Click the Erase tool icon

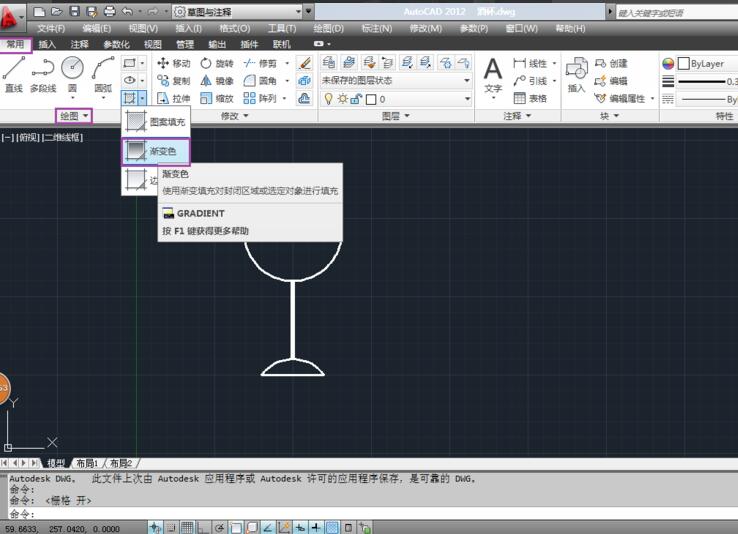tap(305, 63)
